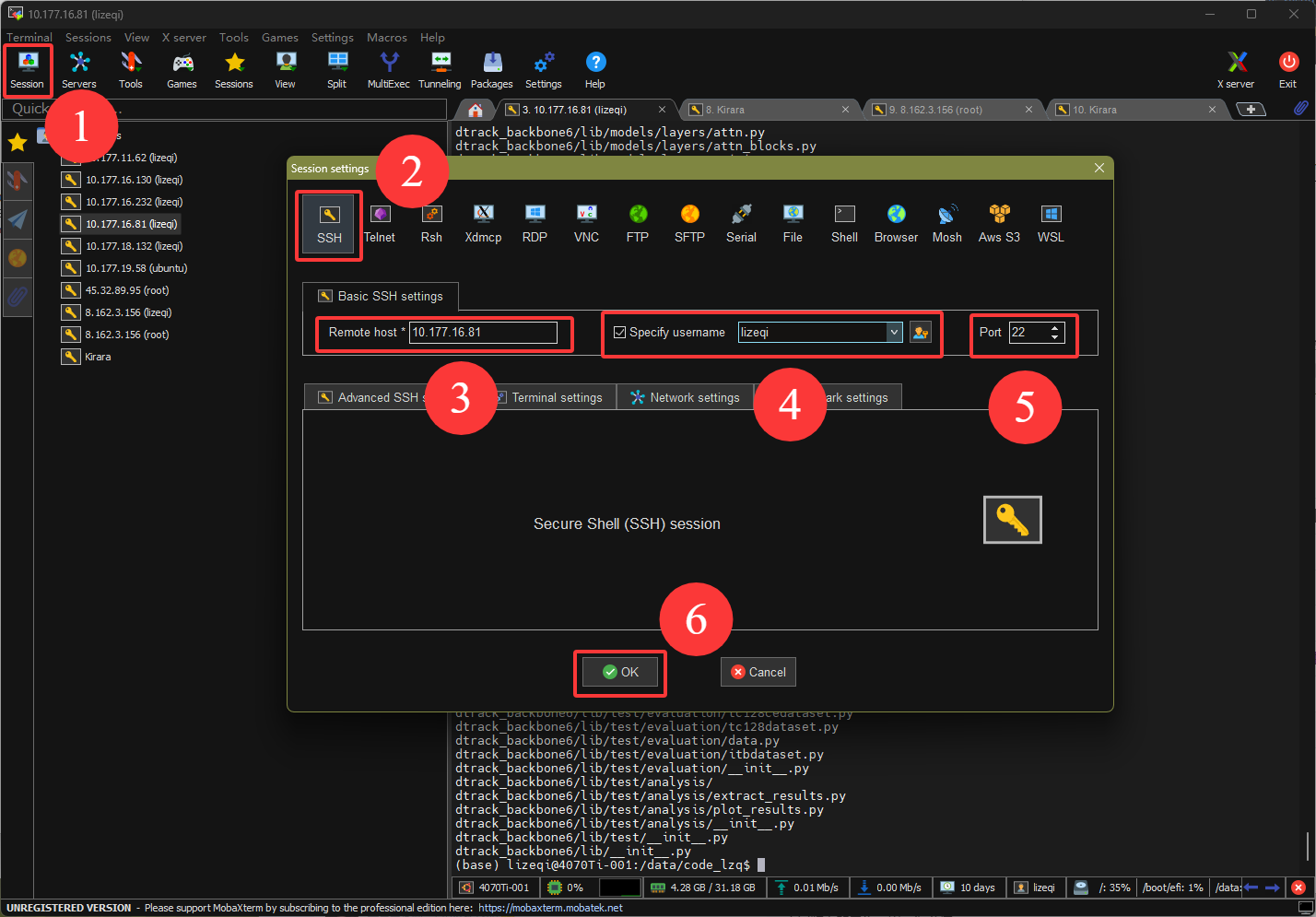Click the Games toolbar icon
The width and height of the screenshot is (1316, 917).
coord(182,70)
